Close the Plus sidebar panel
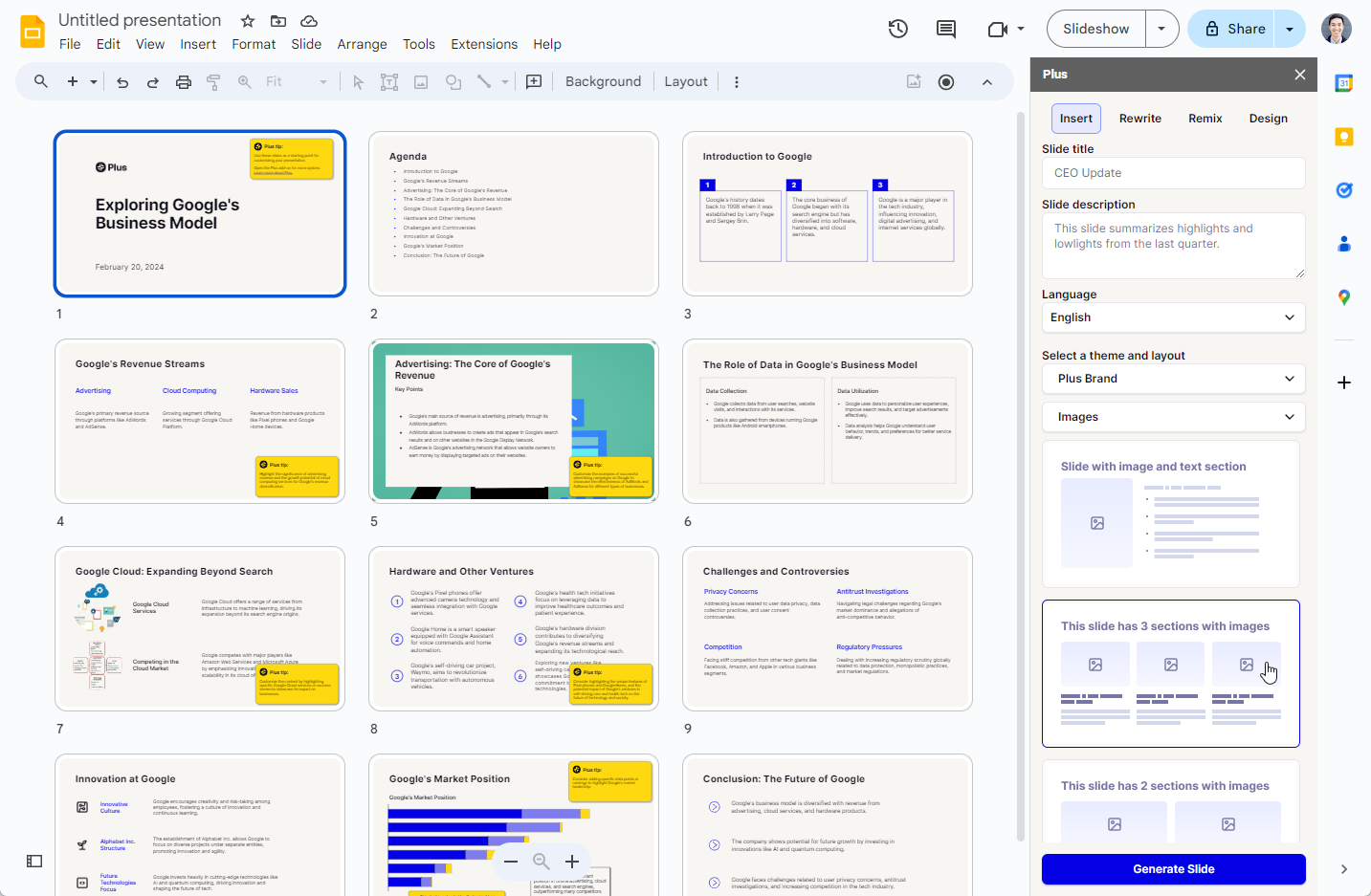This screenshot has height=896, width=1371. pyautogui.click(x=1300, y=75)
